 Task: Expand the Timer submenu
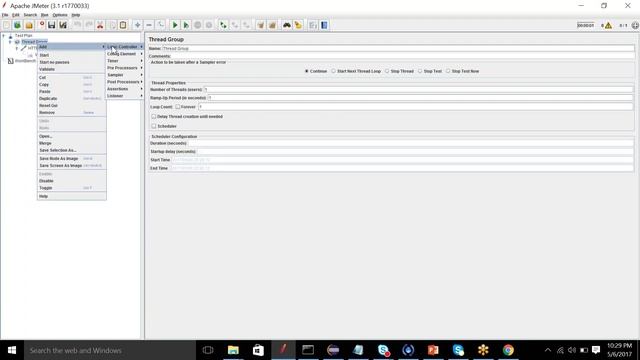click(125, 61)
